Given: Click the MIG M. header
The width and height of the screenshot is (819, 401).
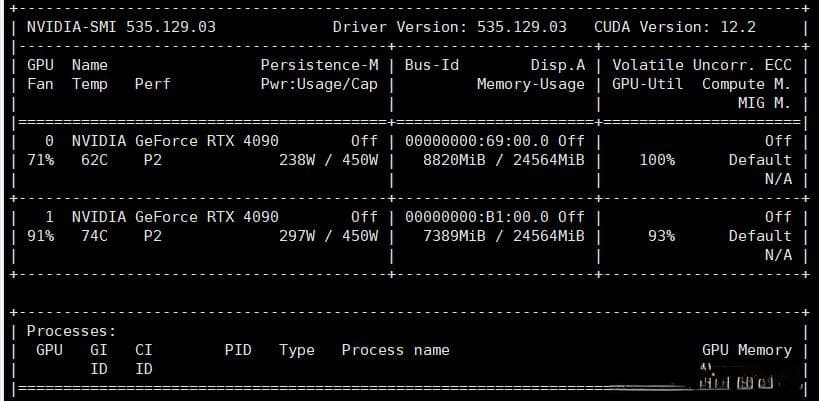Looking at the screenshot, I should [764, 103].
